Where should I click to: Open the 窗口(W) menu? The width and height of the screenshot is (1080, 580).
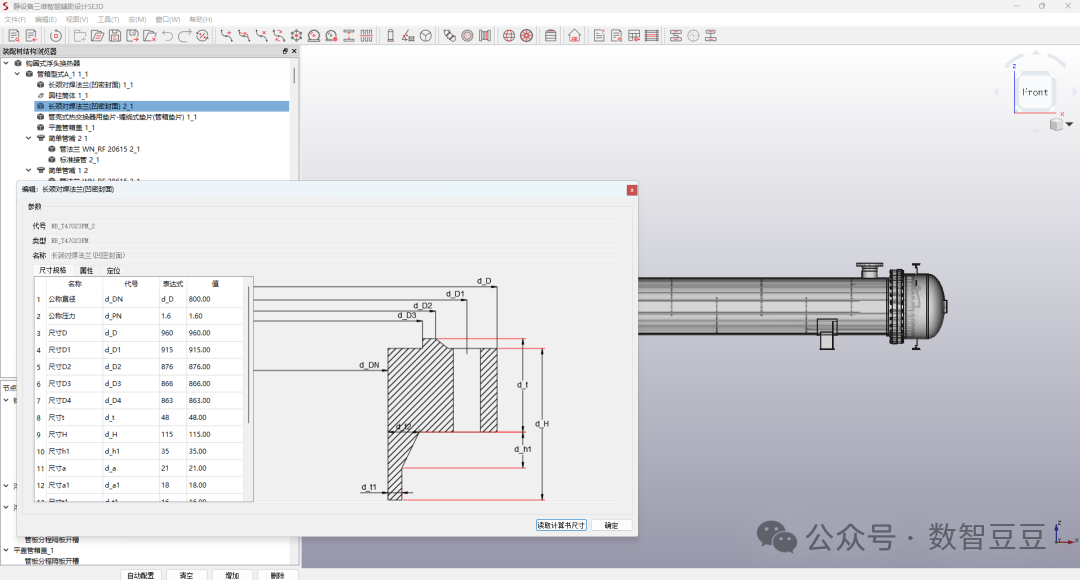point(167,19)
